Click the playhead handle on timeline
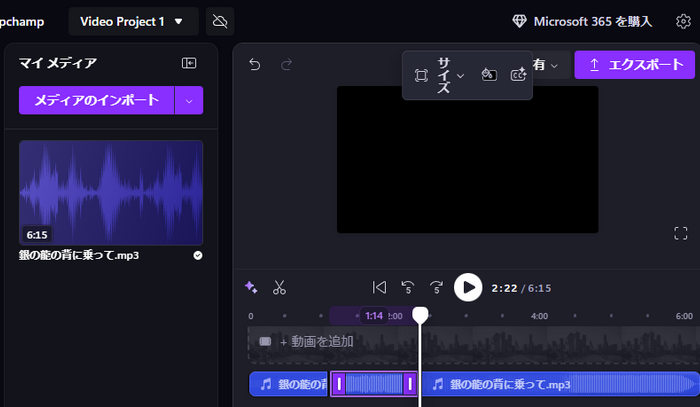This screenshot has height=407, width=700. click(420, 315)
